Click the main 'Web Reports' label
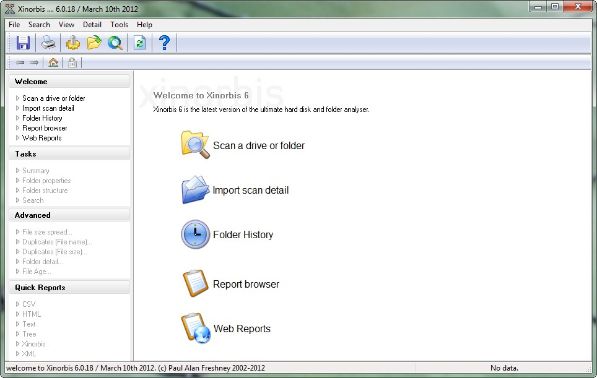 (x=242, y=329)
